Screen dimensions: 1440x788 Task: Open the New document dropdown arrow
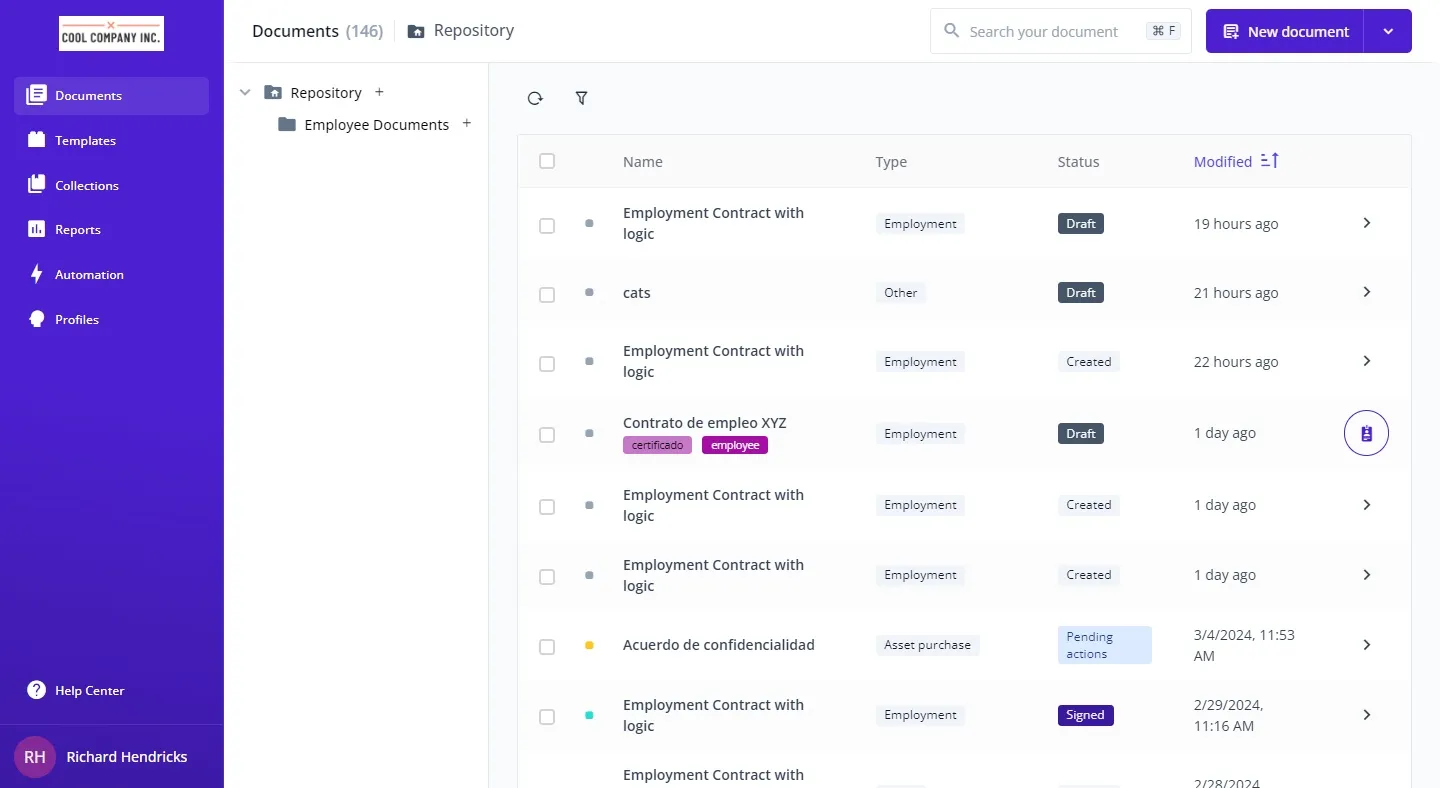(1388, 31)
